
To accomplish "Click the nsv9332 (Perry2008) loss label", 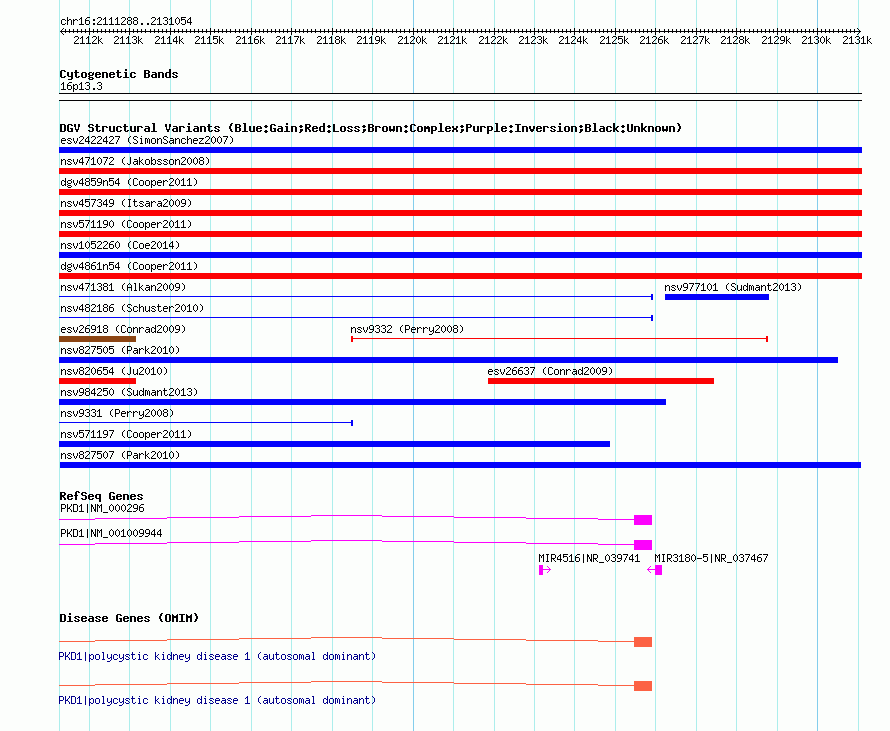I will [x=407, y=329].
